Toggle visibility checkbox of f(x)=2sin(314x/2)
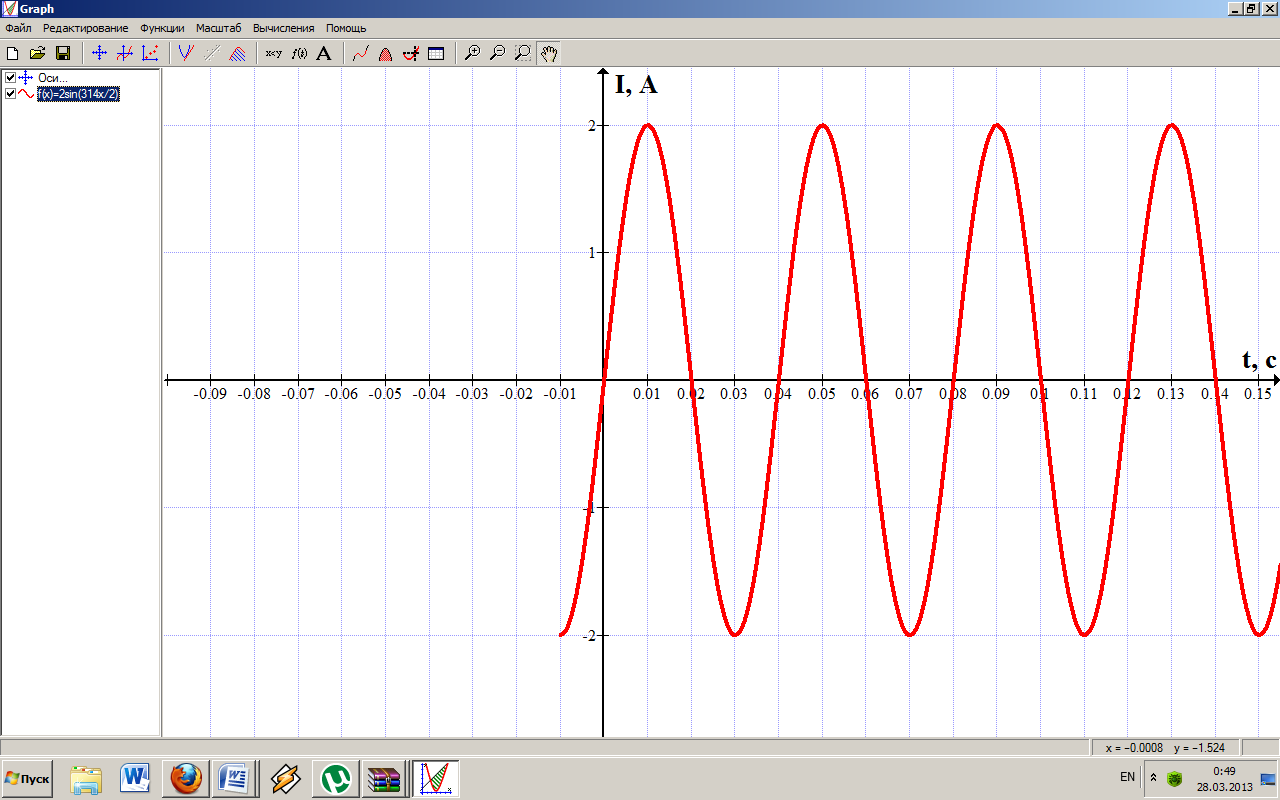The height and width of the screenshot is (800, 1280). 10,94
